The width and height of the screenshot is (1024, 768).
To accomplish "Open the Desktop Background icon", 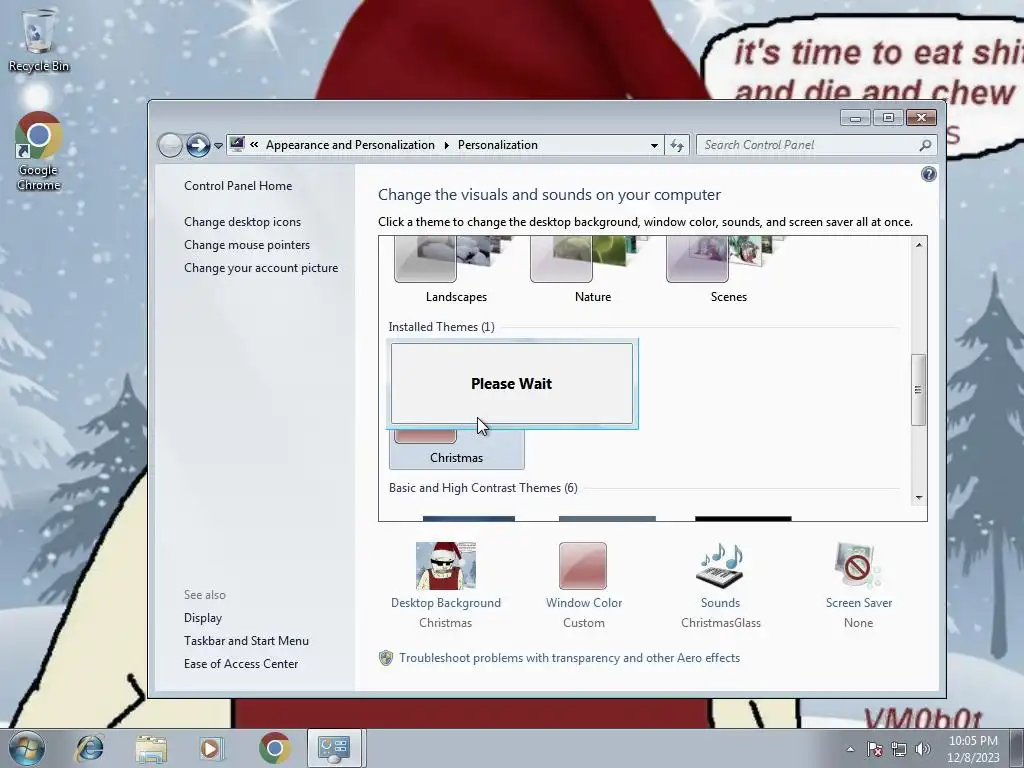I will click(x=445, y=566).
